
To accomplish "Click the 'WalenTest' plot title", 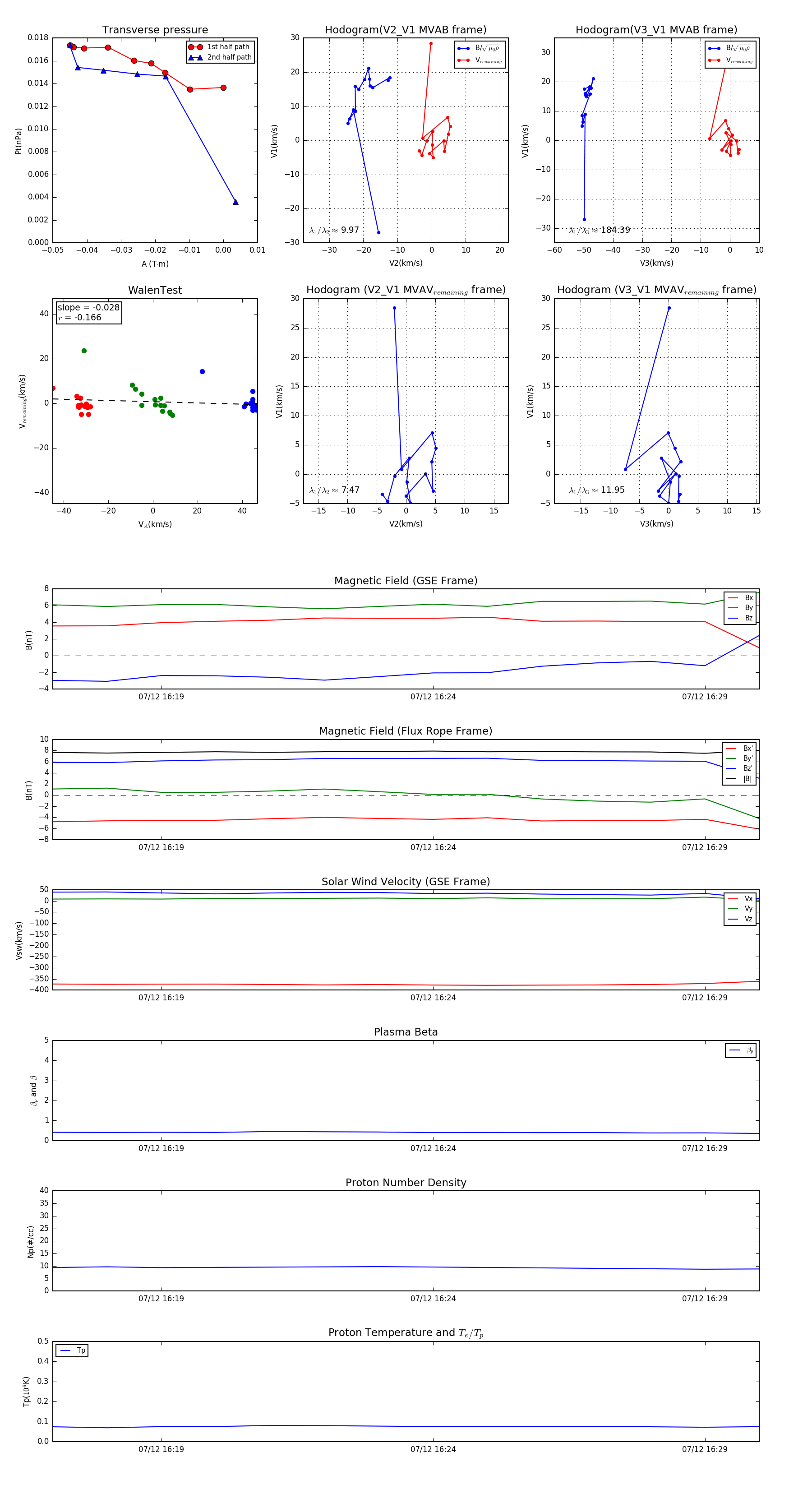I will tap(155, 290).
